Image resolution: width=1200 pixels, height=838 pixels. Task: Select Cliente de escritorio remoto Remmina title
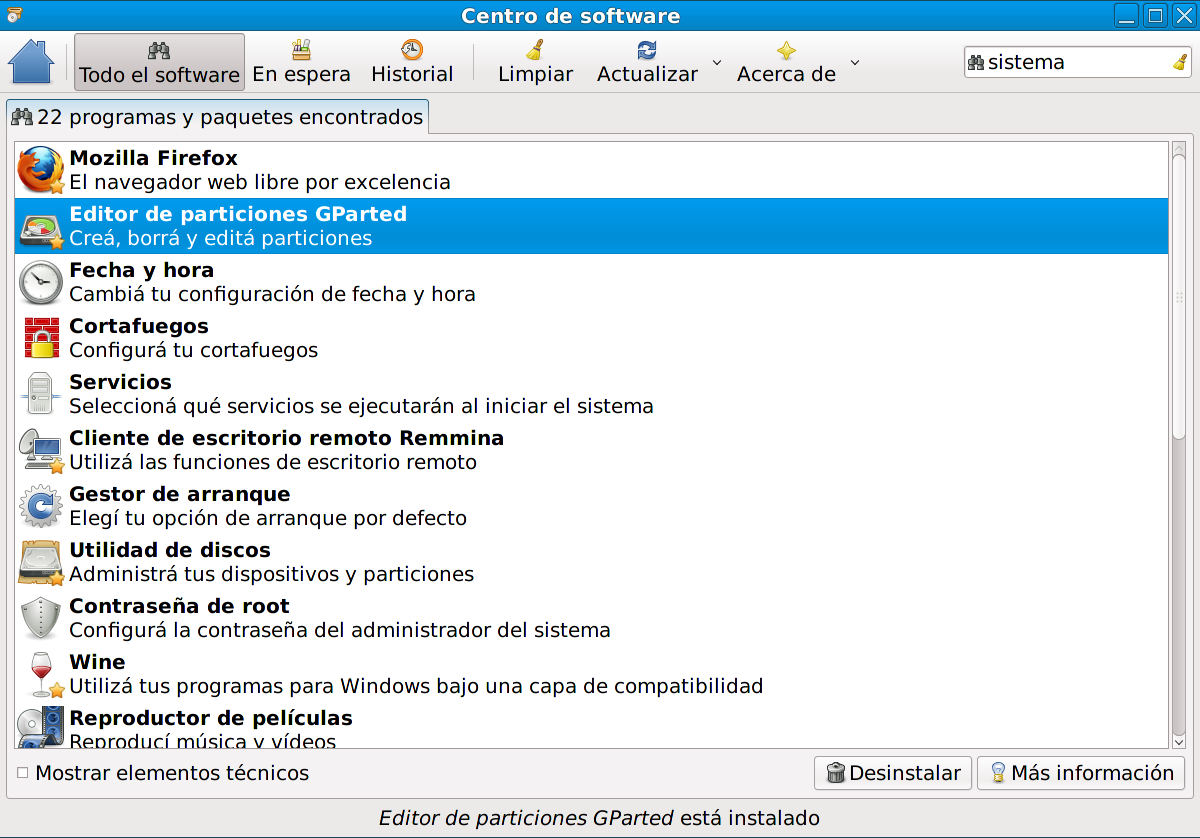coord(286,438)
